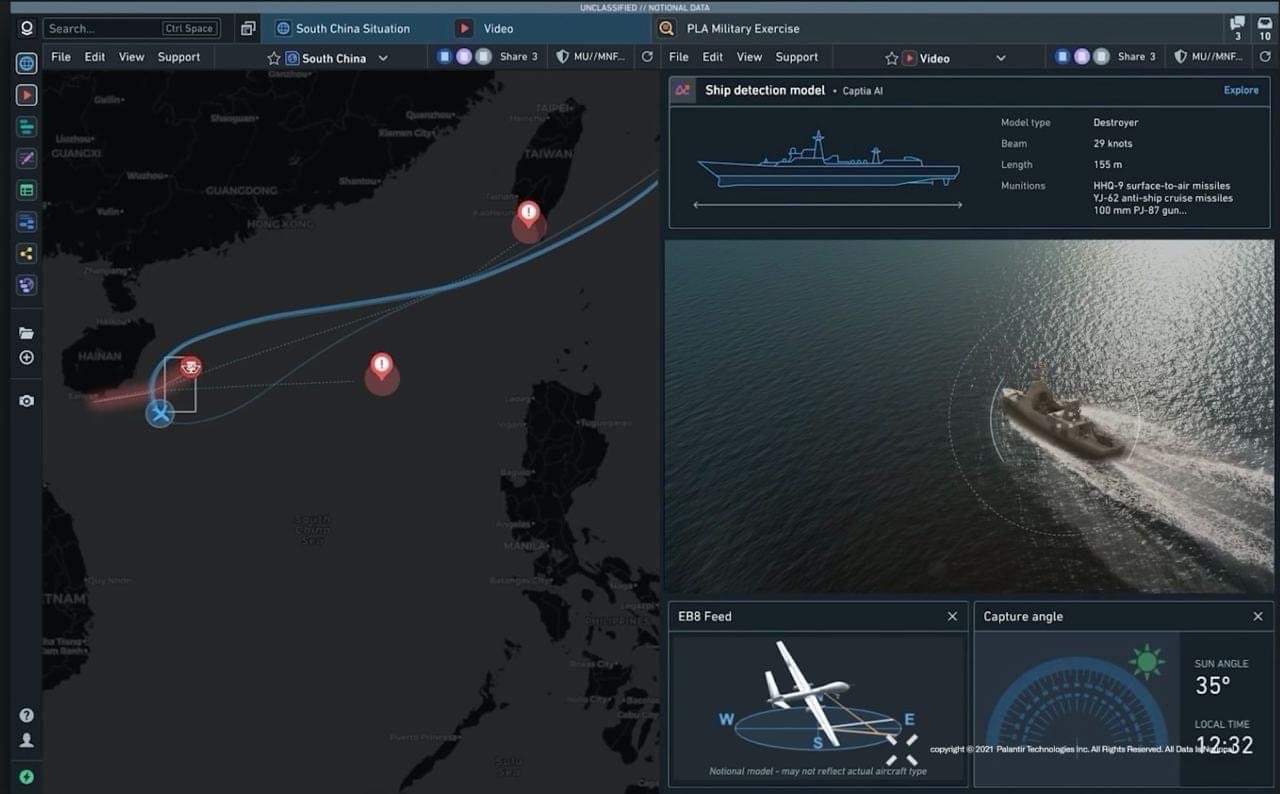Click the first blue collaborator avatar in map pane
The width and height of the screenshot is (1280, 794).
[x=445, y=57]
